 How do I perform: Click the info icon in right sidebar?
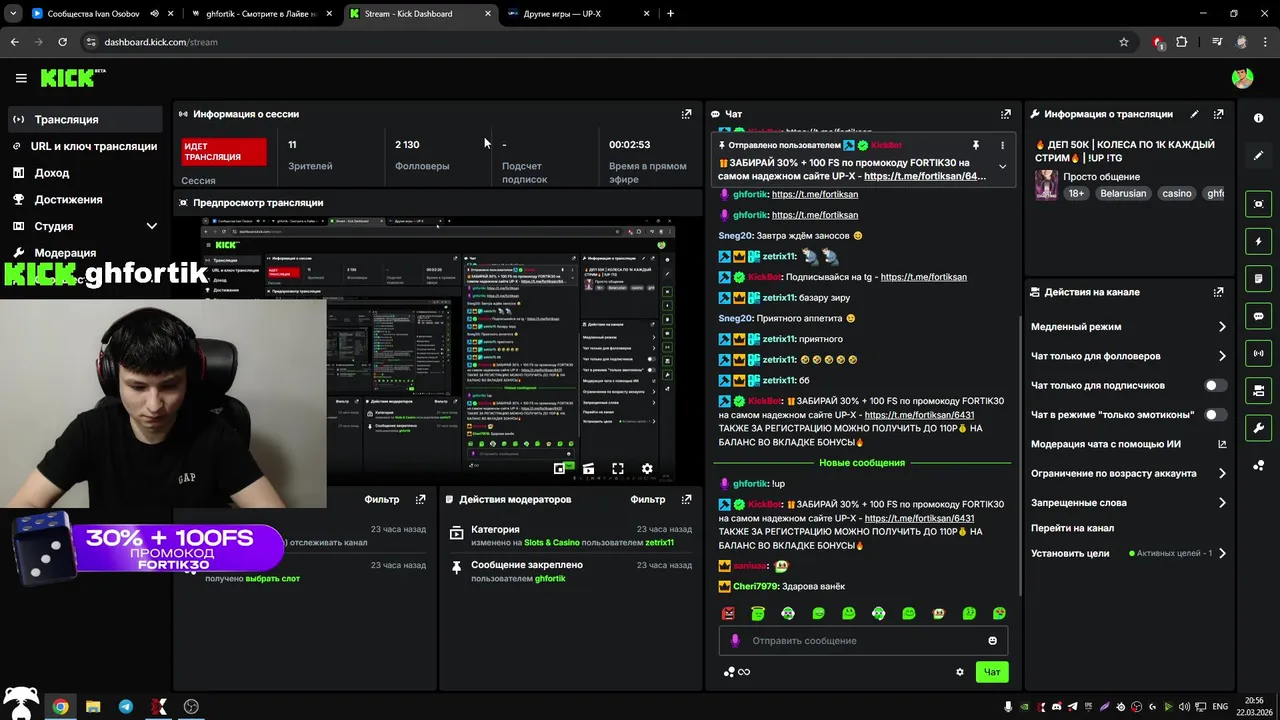(x=1258, y=118)
